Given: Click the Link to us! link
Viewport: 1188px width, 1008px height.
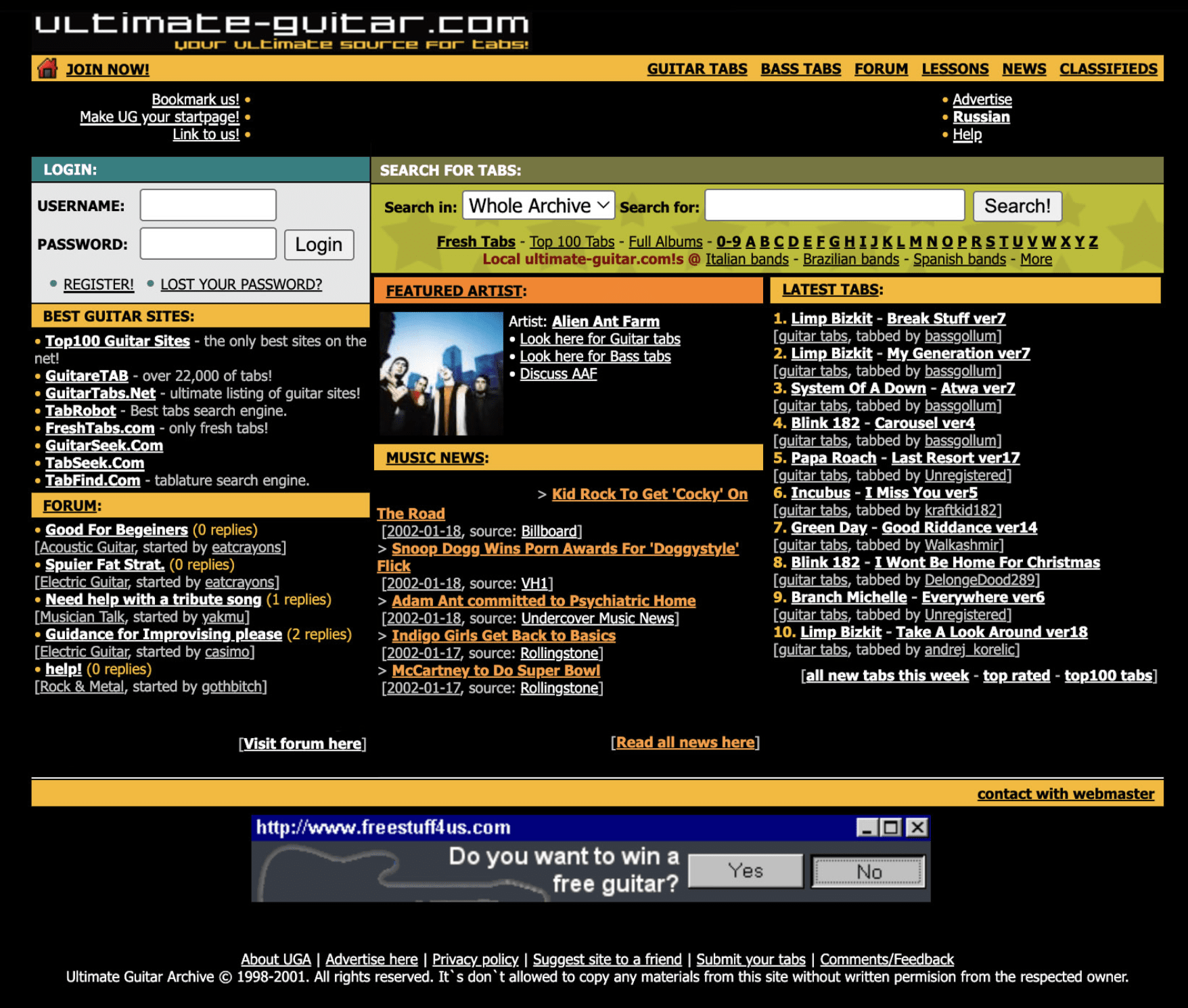Looking at the screenshot, I should [x=206, y=134].
